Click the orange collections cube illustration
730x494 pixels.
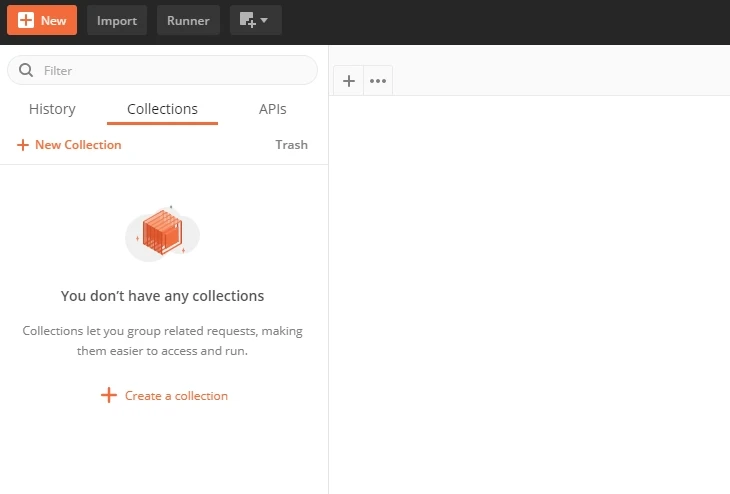162,234
